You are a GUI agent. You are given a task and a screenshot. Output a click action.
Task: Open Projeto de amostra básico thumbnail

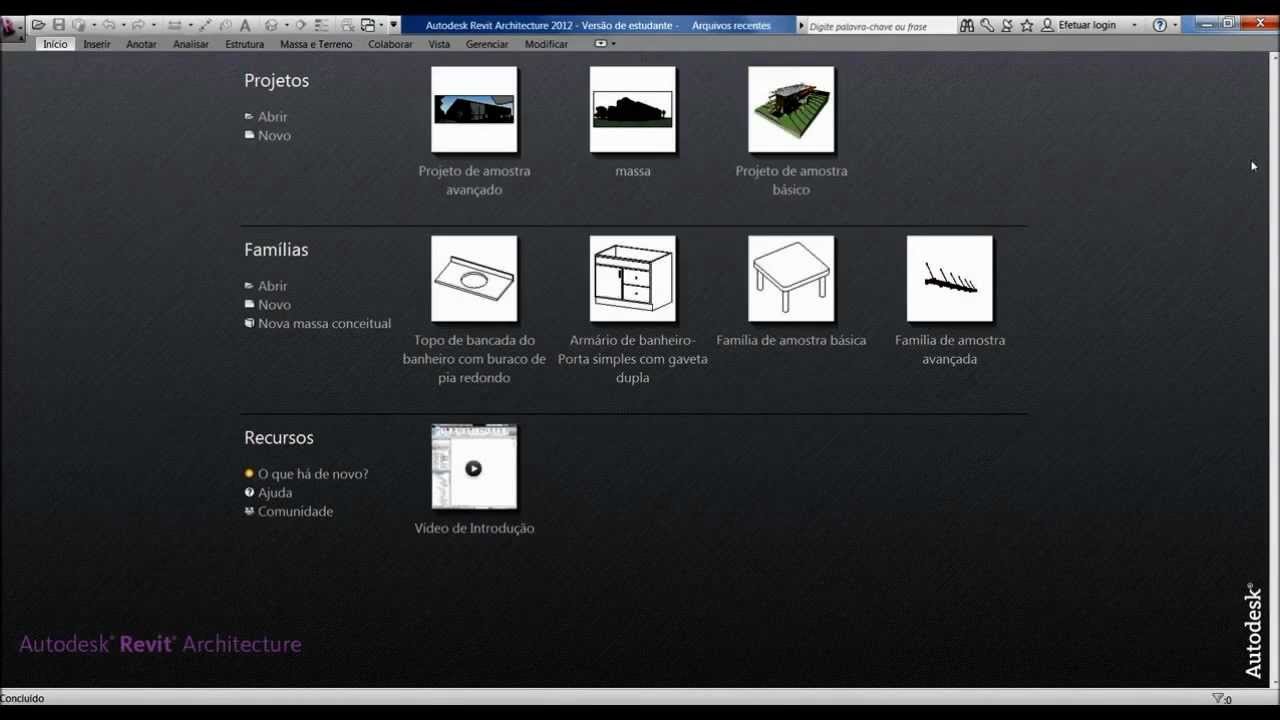click(x=791, y=109)
